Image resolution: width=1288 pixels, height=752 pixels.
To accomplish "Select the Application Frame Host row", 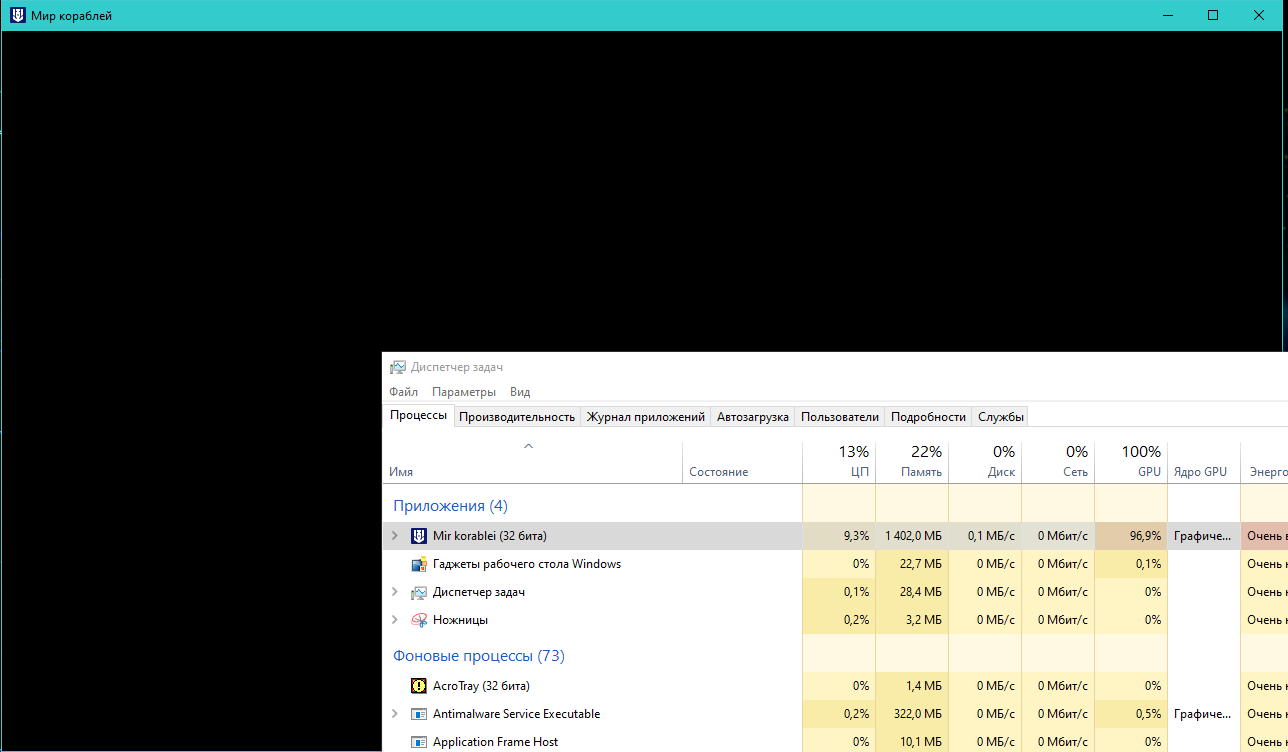I will coord(835,742).
